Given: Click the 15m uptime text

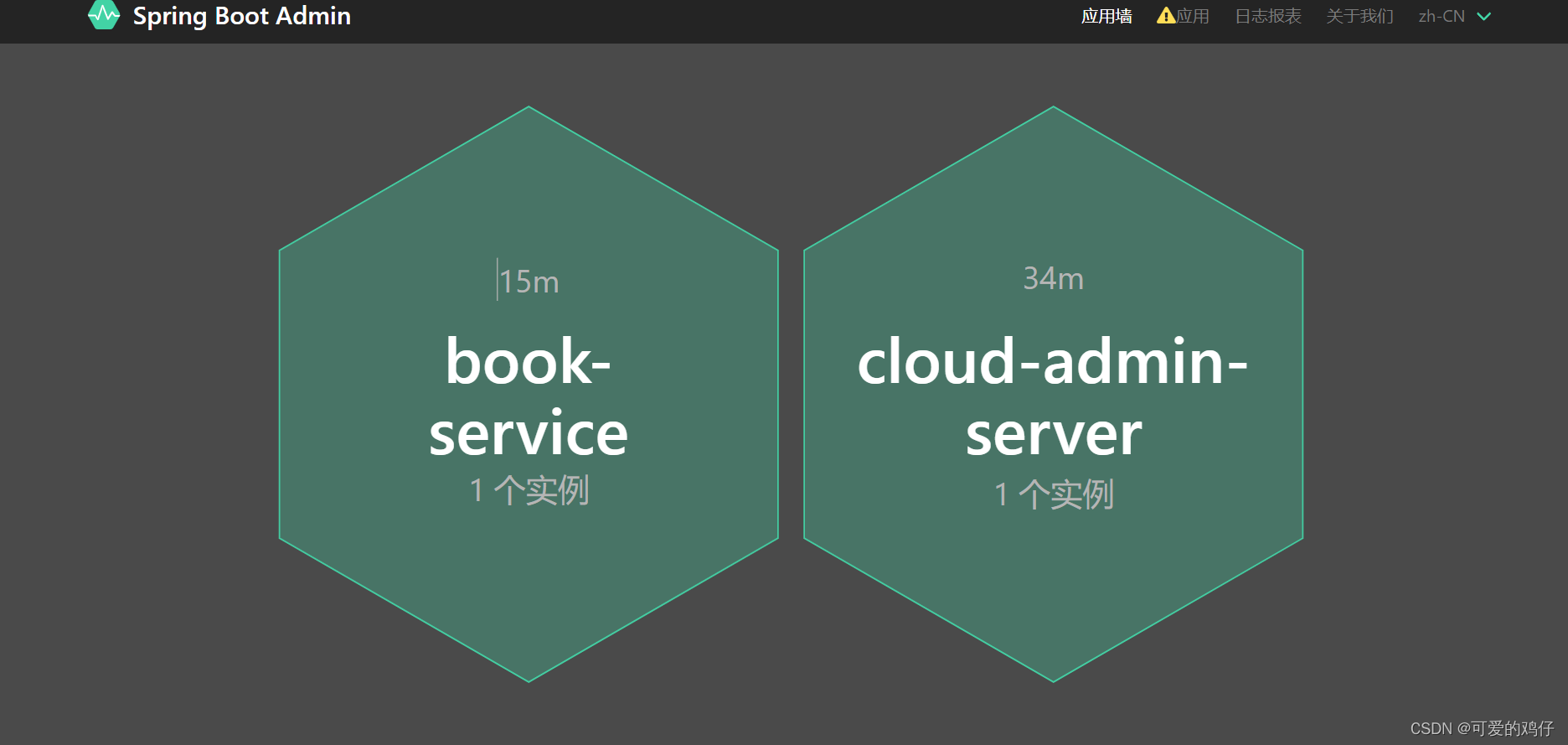Looking at the screenshot, I should click(529, 282).
